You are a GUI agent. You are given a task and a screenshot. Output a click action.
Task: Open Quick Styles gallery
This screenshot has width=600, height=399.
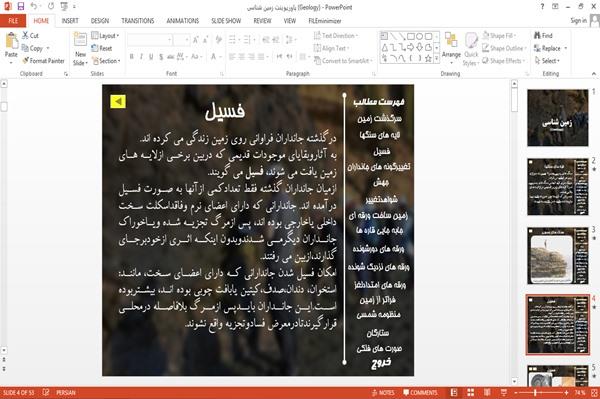(471, 49)
